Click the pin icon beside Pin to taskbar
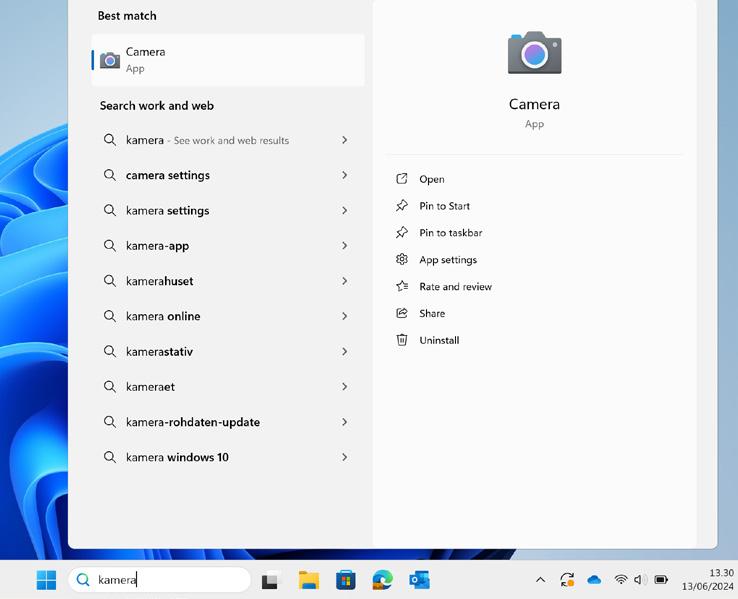 pyautogui.click(x=401, y=232)
